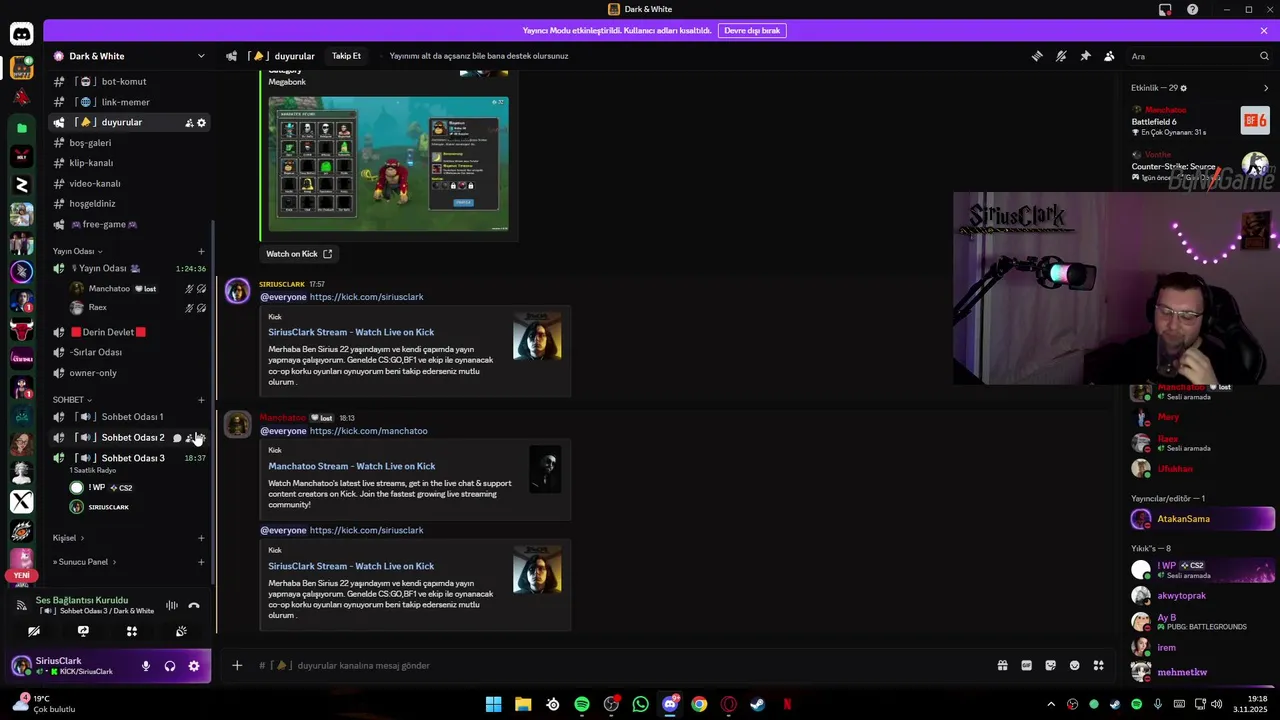1280x720 pixels.
Task: Dismiss the Yayıncı Modu banner
Action: pyautogui.click(x=1264, y=31)
